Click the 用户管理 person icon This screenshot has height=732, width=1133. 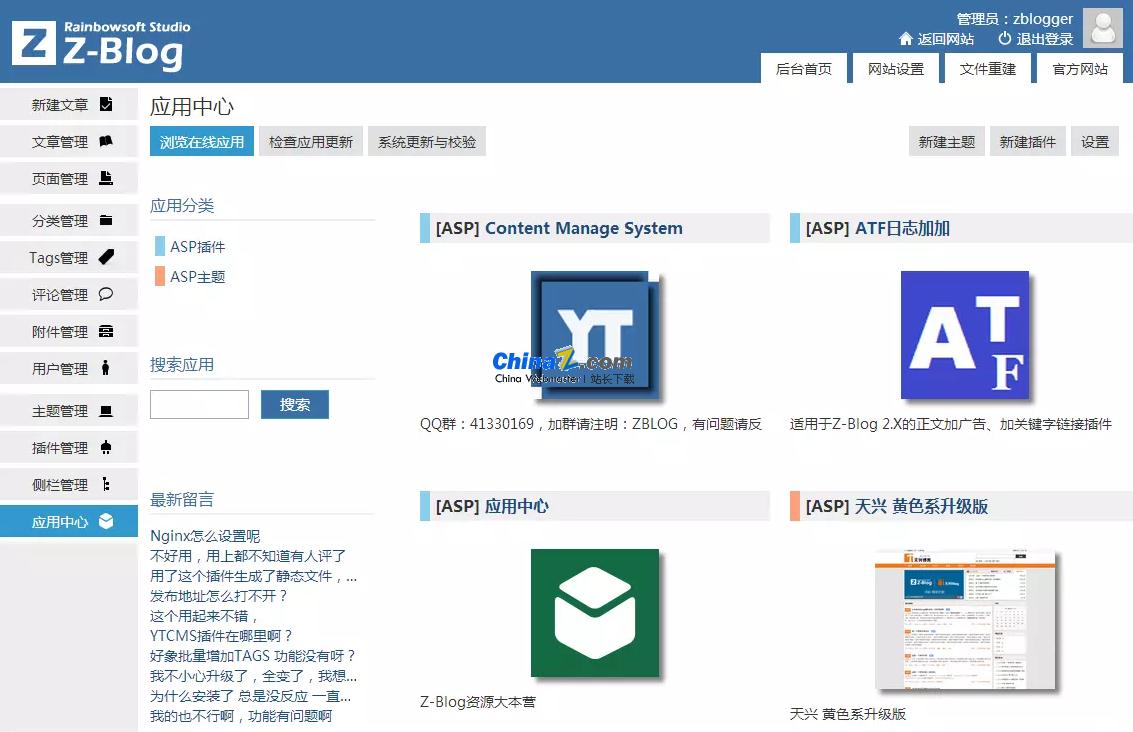point(106,368)
